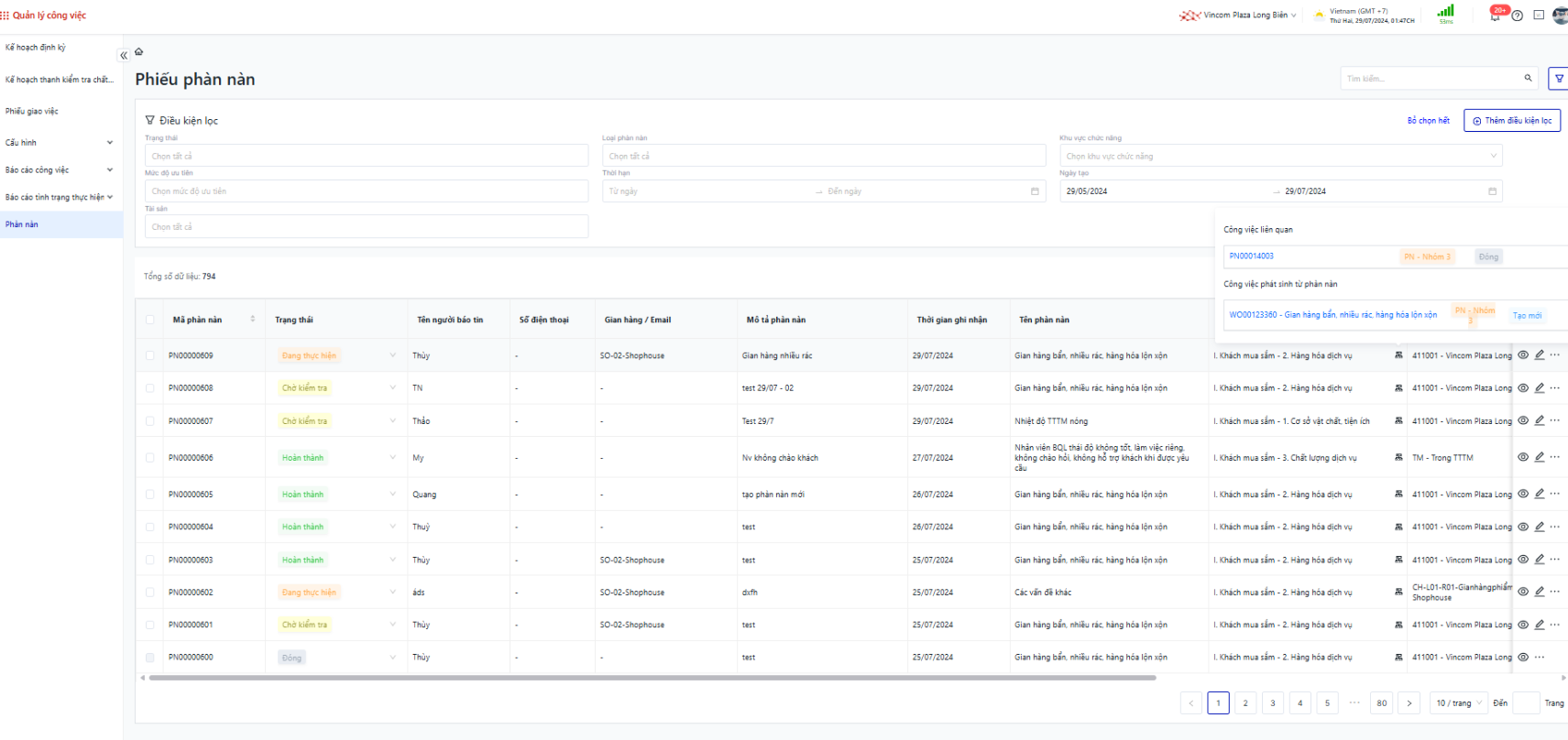
Task: Open status dropdown for PN00000607
Action: (392, 421)
